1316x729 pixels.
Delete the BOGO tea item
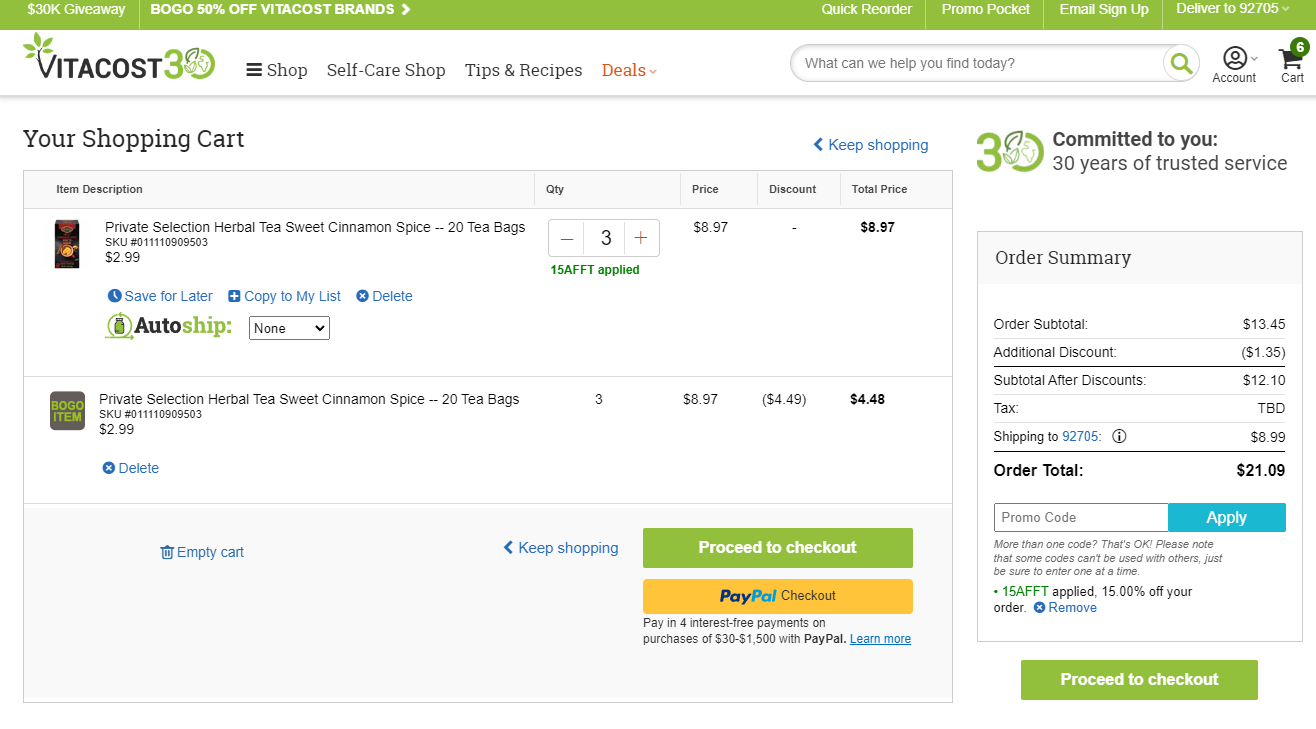(131, 468)
